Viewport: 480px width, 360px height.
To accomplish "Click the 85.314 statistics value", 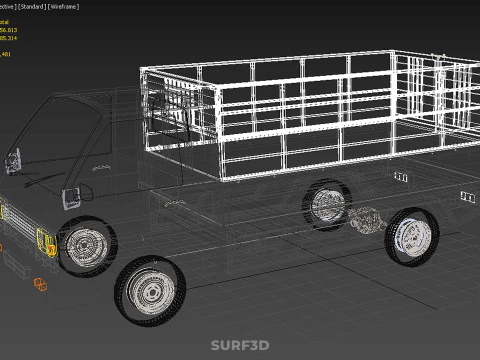I will click(x=8, y=38).
